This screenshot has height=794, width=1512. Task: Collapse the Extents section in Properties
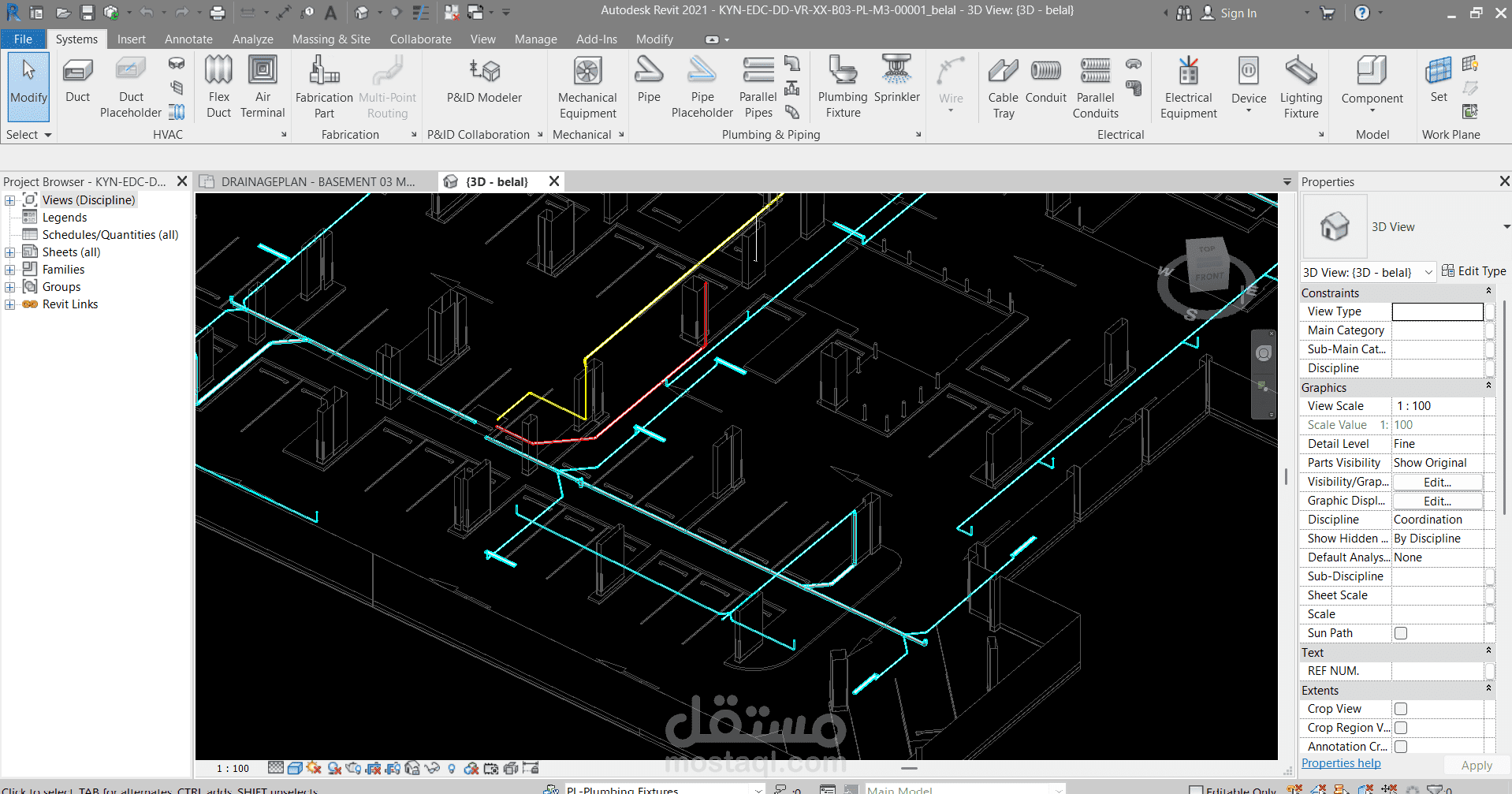click(x=1488, y=689)
